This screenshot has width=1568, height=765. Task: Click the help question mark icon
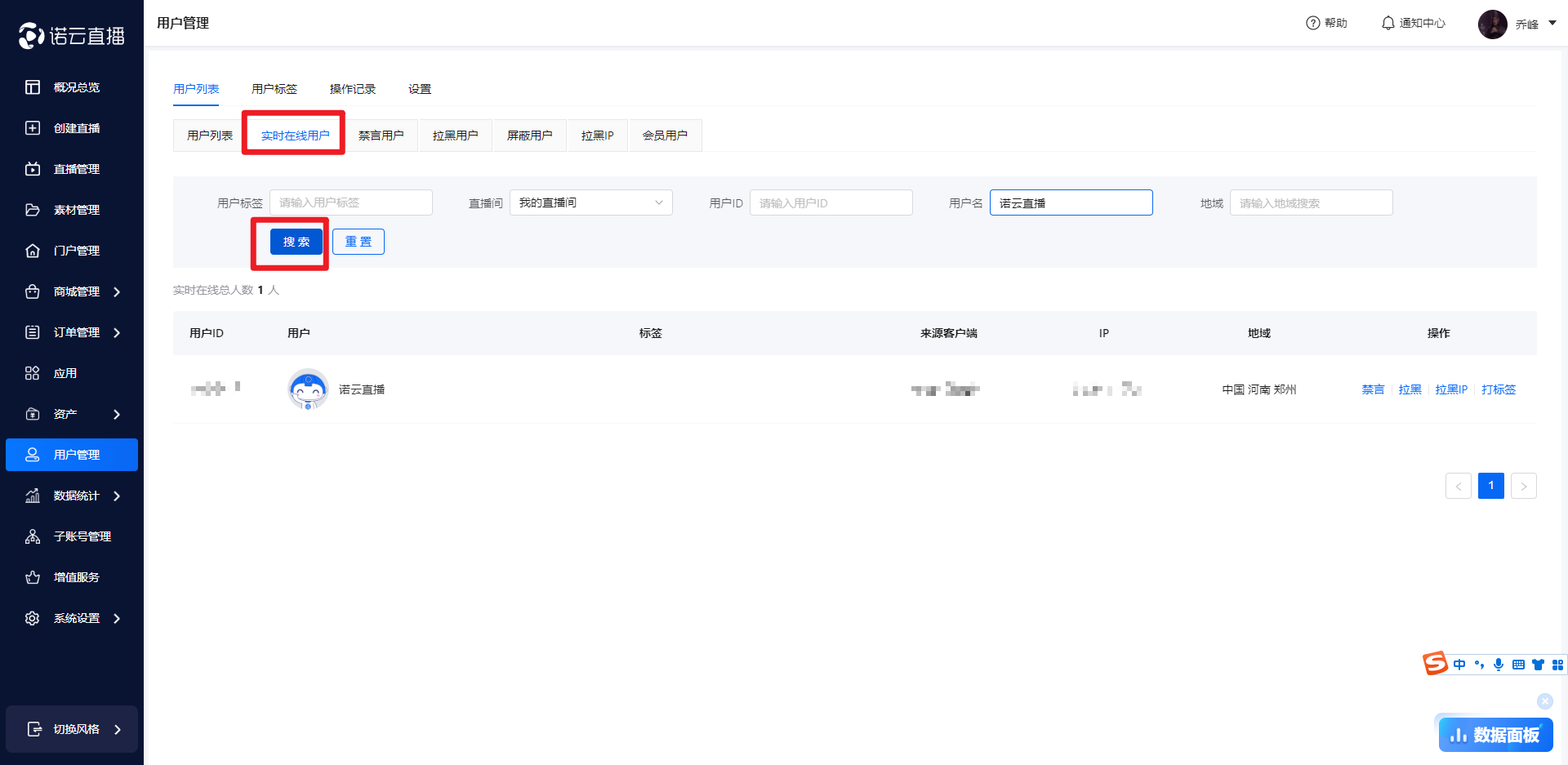(1312, 23)
